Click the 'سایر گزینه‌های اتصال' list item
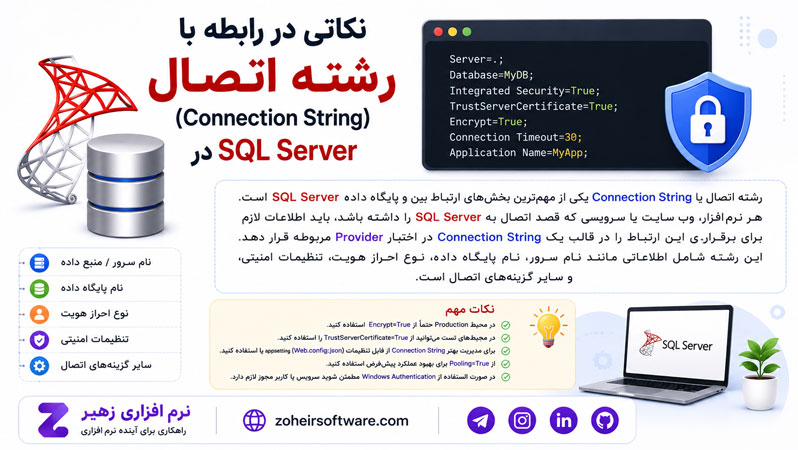Image resolution: width=798 pixels, height=450 pixels. pyautogui.click(x=106, y=365)
